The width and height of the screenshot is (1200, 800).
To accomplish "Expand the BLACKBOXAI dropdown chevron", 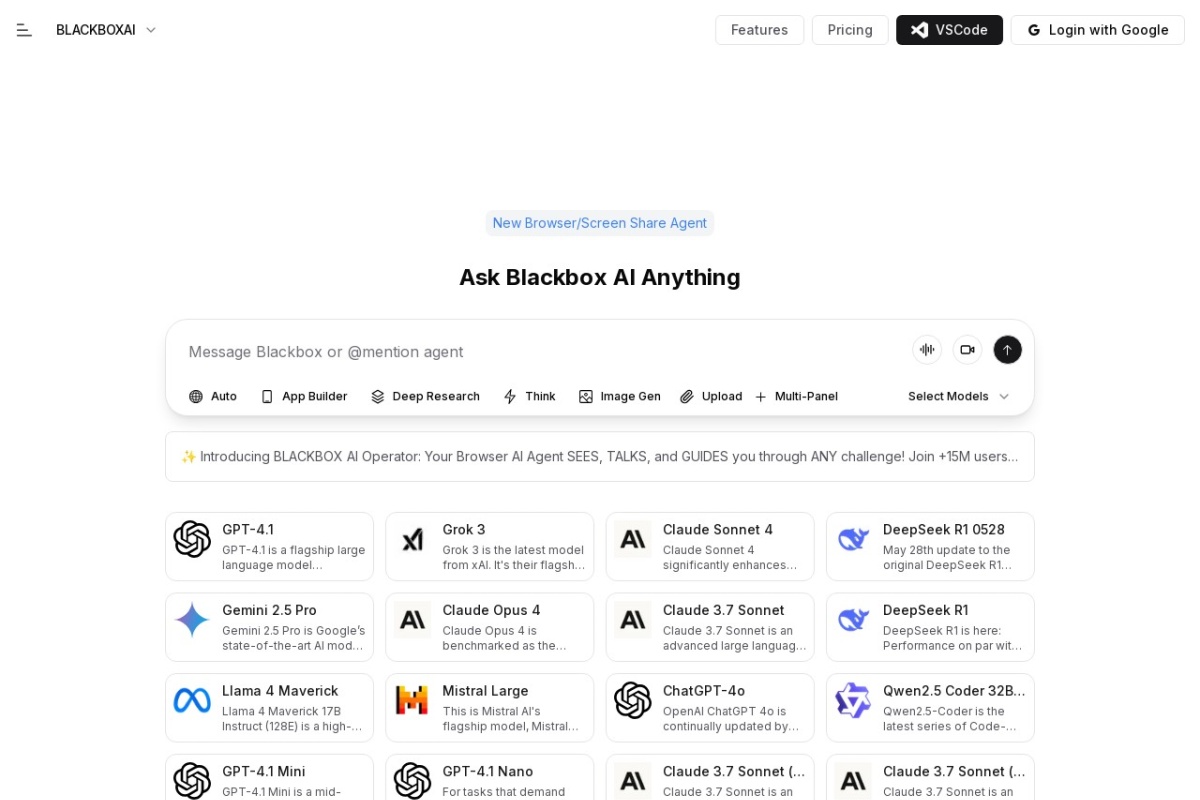I will click(x=151, y=30).
